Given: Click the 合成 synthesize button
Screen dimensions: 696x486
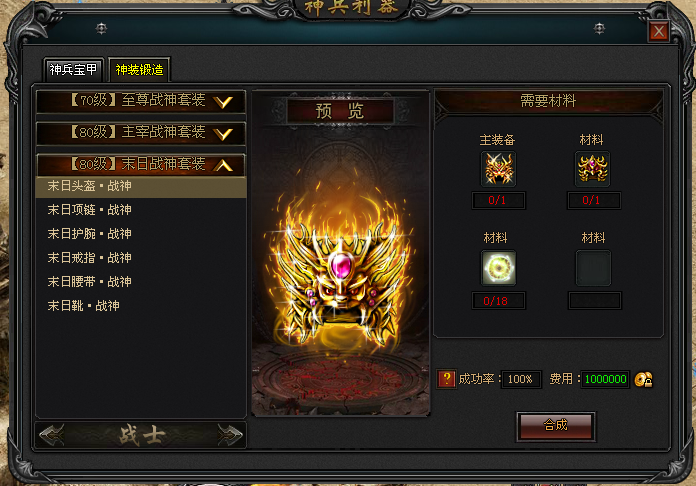Looking at the screenshot, I should (x=555, y=426).
